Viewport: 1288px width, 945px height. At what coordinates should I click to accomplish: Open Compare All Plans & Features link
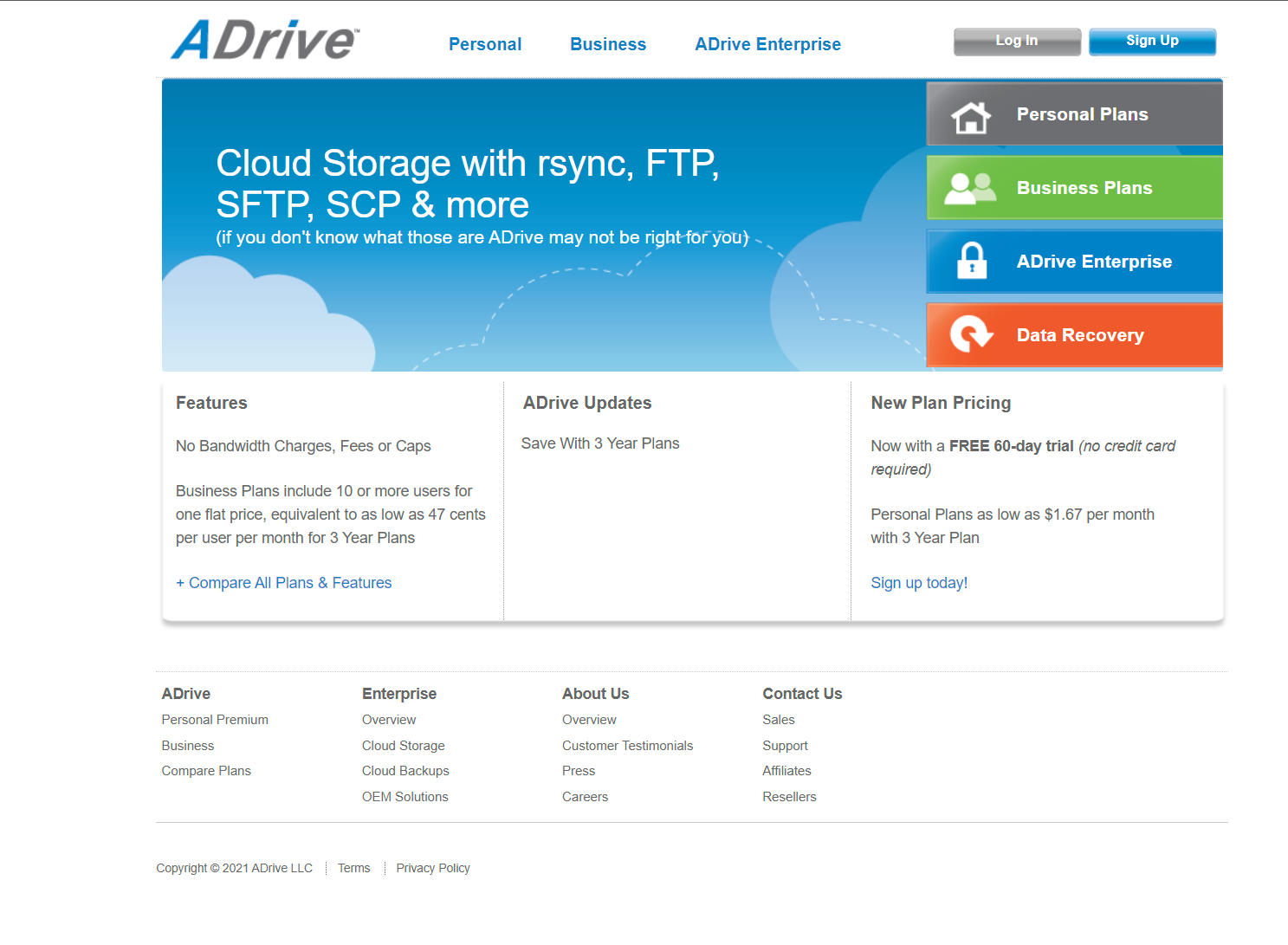(x=284, y=583)
